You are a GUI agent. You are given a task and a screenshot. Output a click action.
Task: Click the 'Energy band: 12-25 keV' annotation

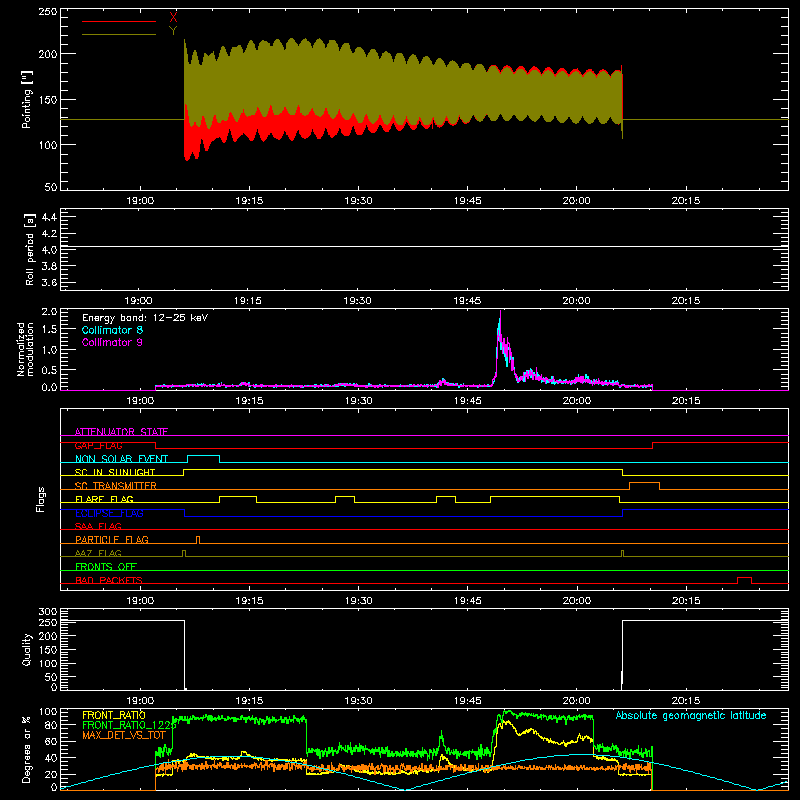pos(145,318)
